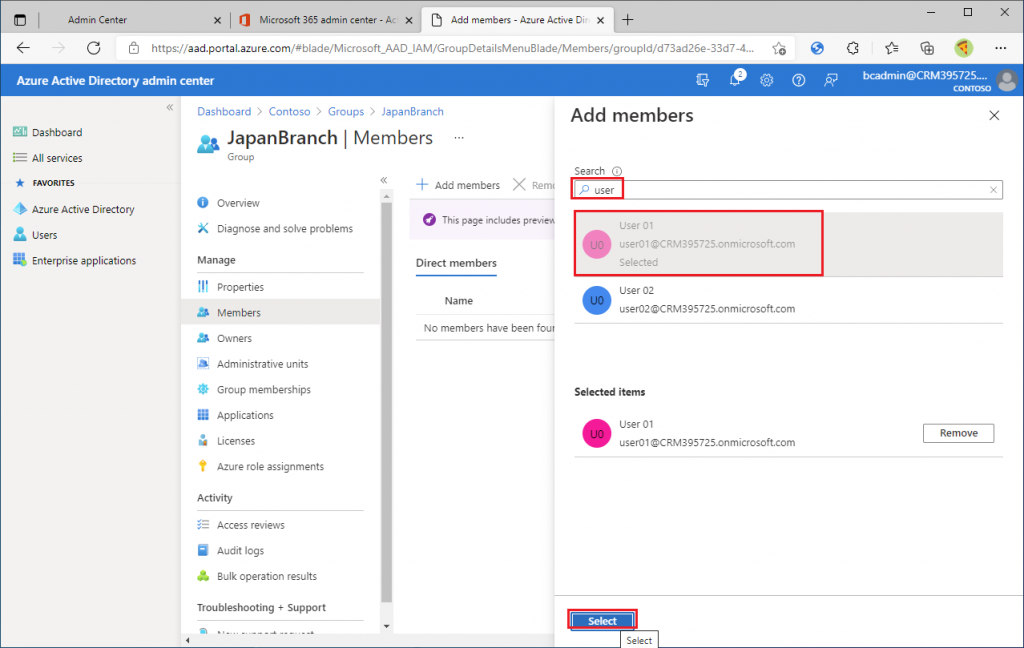Open Azure Active Directory favorite
This screenshot has height=648, width=1024.
83,209
